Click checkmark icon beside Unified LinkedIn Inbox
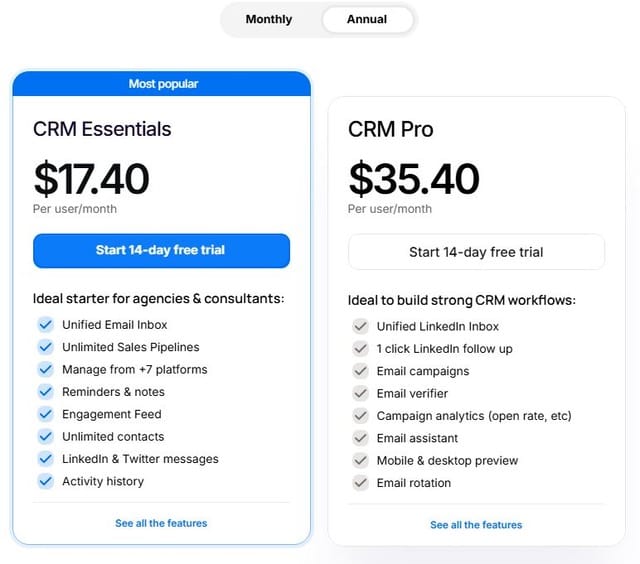The width and height of the screenshot is (640, 564). (x=361, y=326)
